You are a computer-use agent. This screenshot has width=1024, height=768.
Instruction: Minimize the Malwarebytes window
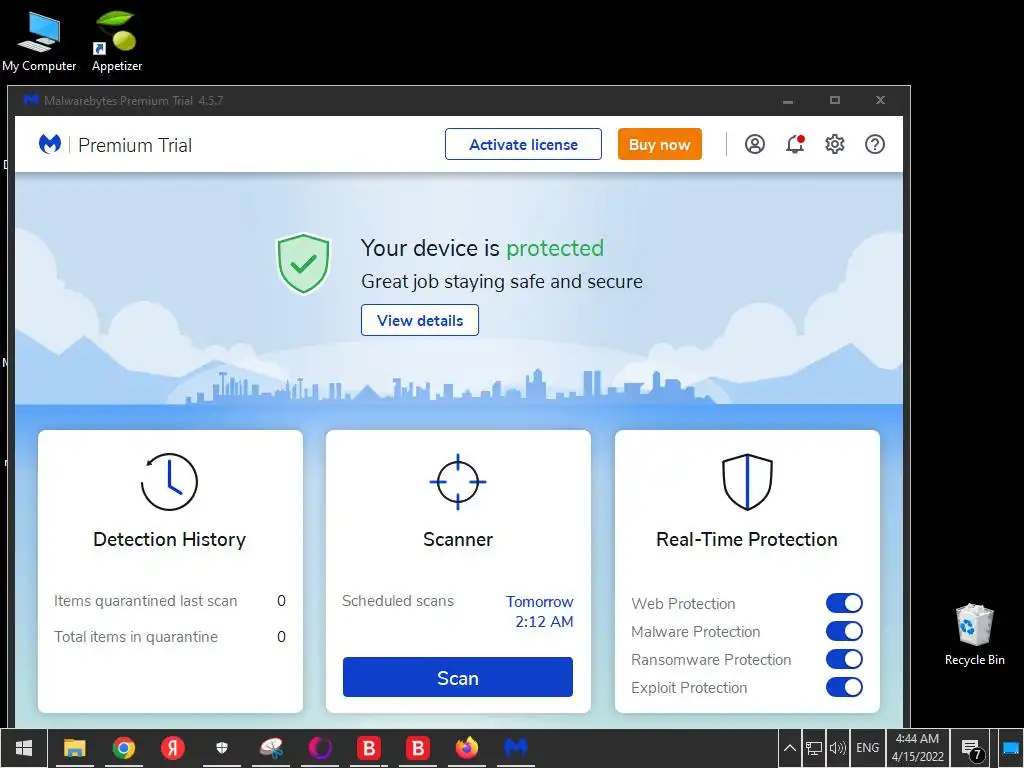click(x=788, y=101)
